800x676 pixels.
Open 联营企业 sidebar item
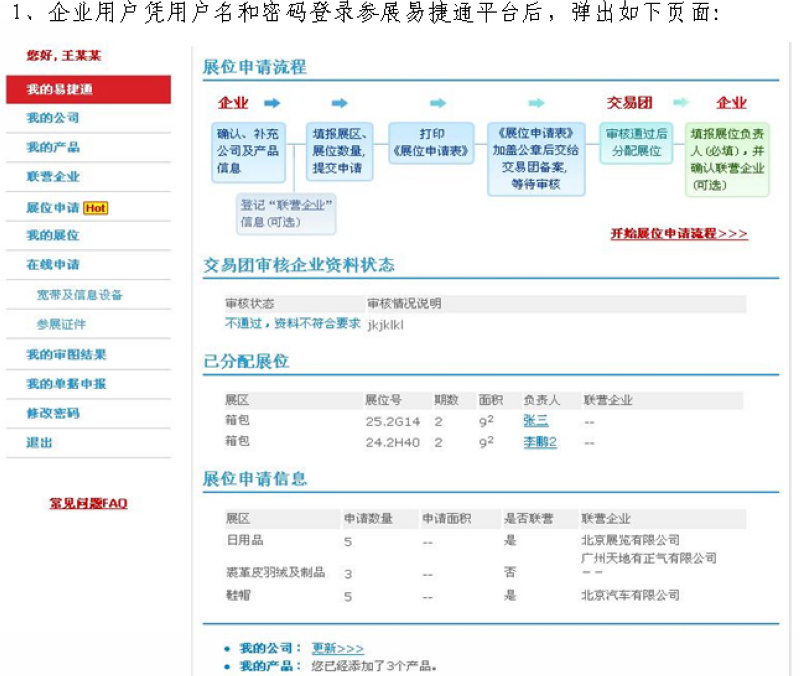tap(53, 177)
